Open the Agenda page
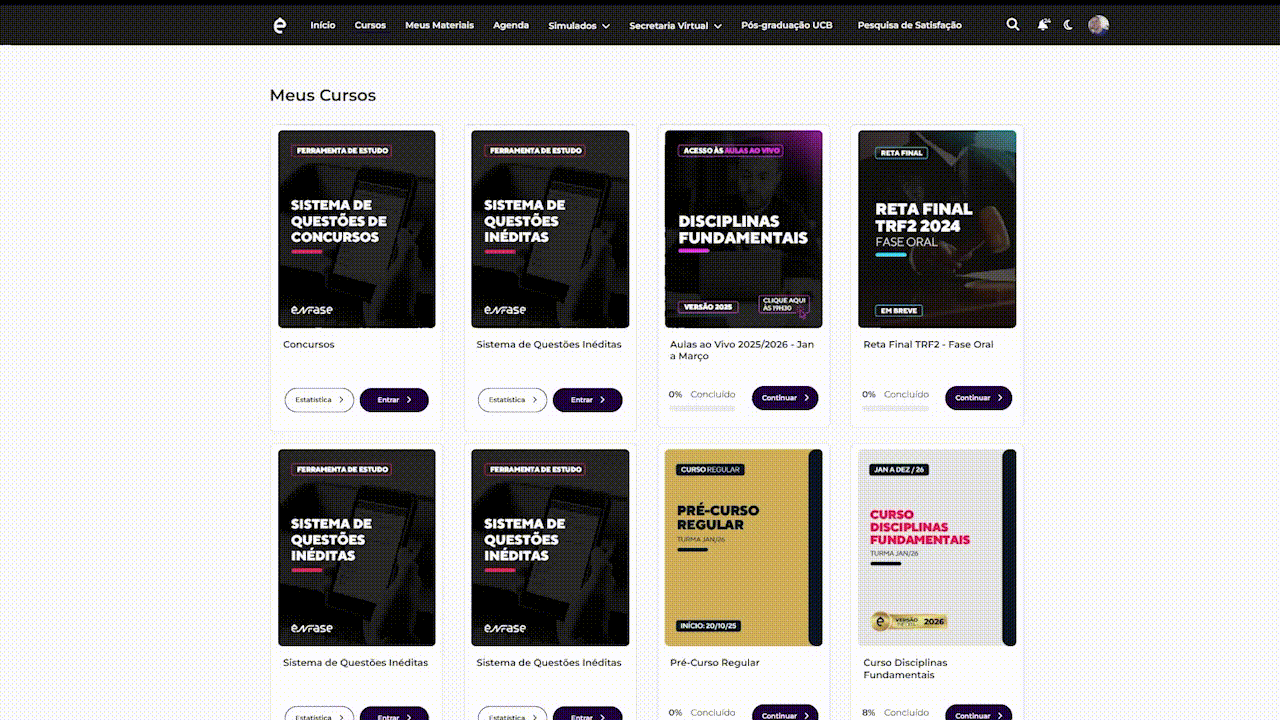Image resolution: width=1280 pixels, height=720 pixels. pyautogui.click(x=511, y=25)
